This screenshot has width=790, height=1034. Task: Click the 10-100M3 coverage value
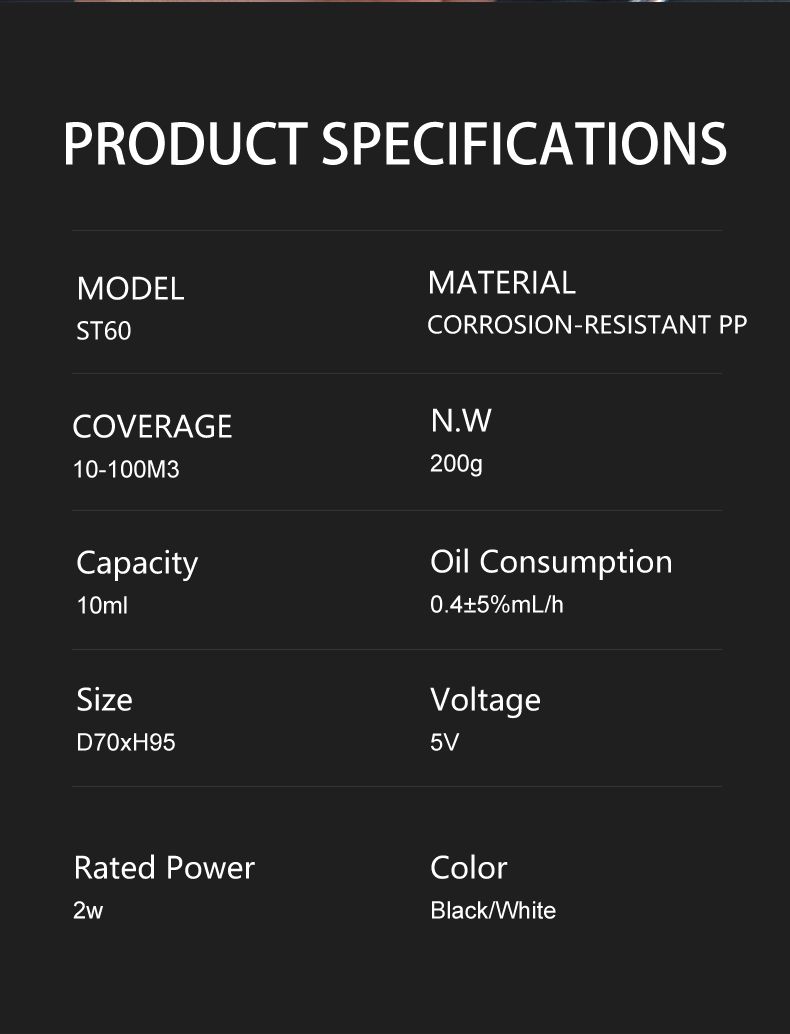(126, 470)
